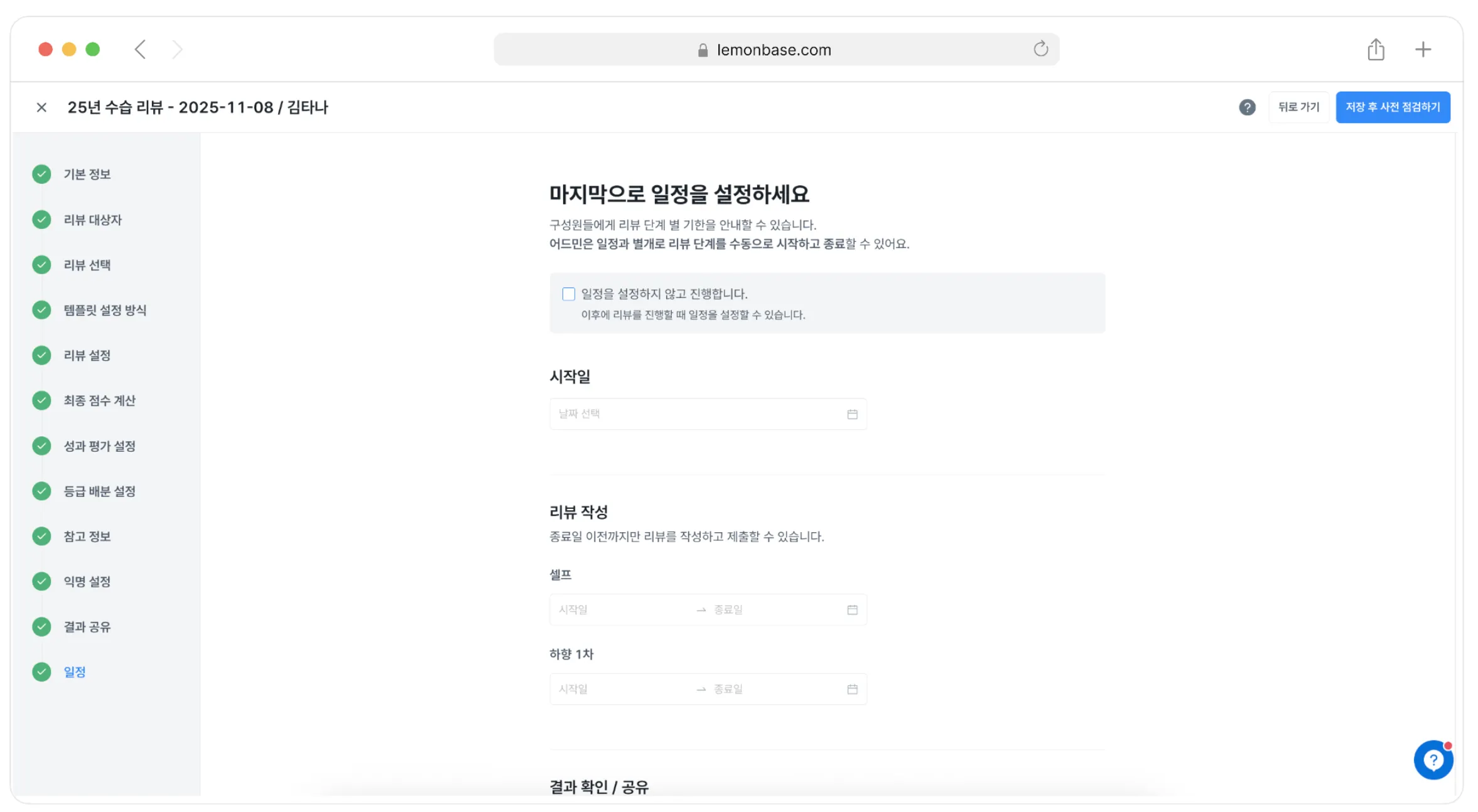Close the review setup with the X icon
The image size is (1478, 812).
click(41, 107)
